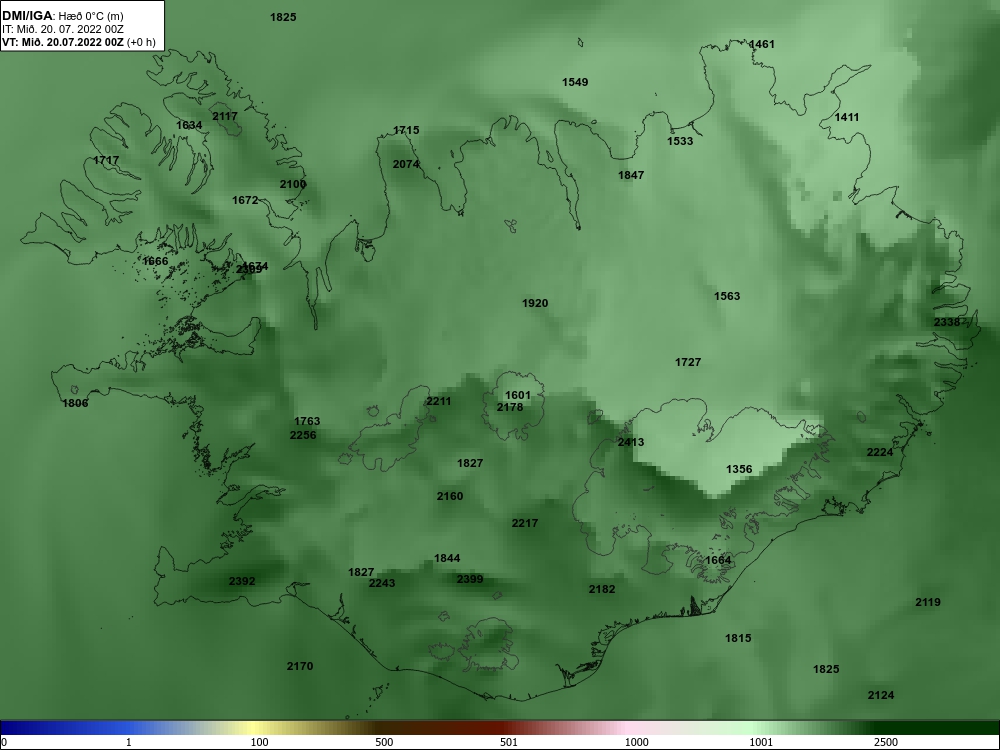Screen dimensions: 1000x750
Task: Click the DMI/IGA Hæð 0°C title line
Action: [62, 16]
